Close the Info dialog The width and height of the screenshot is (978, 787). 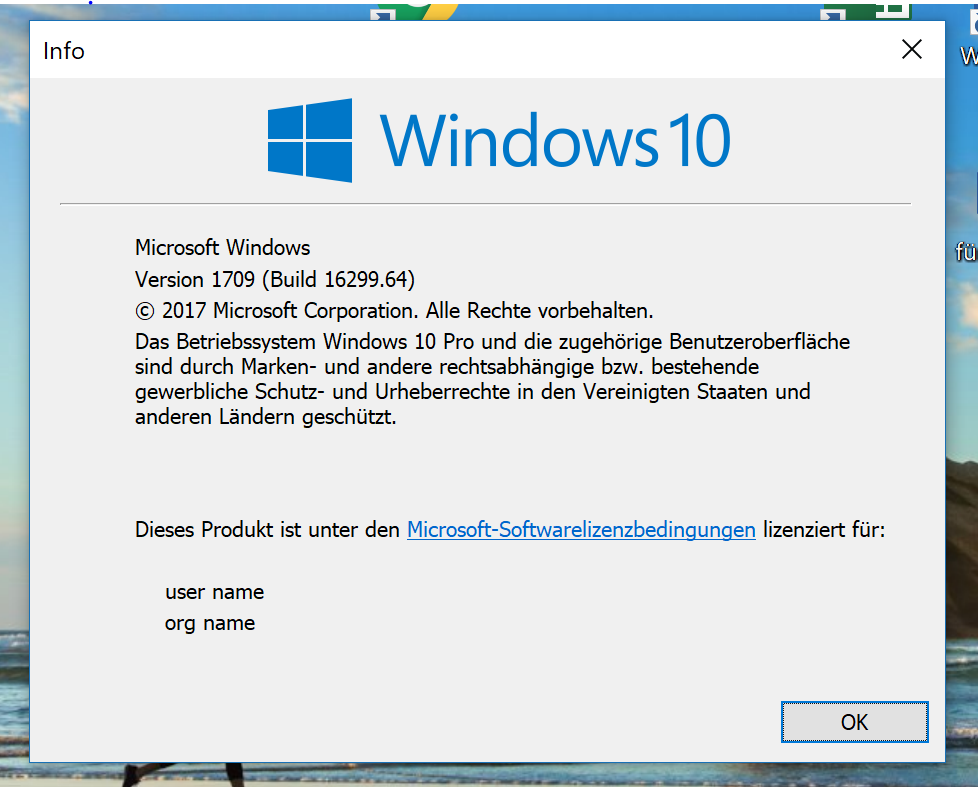pyautogui.click(x=912, y=49)
